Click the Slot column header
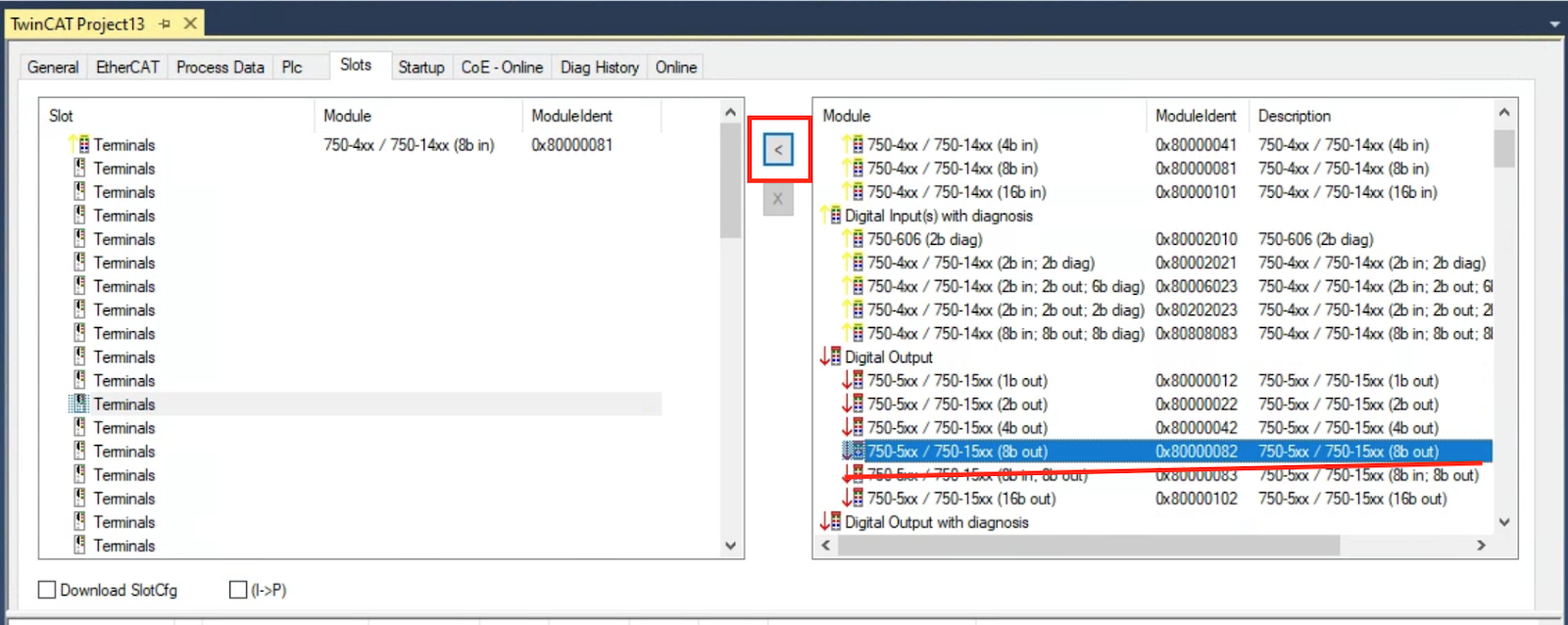The height and width of the screenshot is (625, 1568). click(x=176, y=116)
